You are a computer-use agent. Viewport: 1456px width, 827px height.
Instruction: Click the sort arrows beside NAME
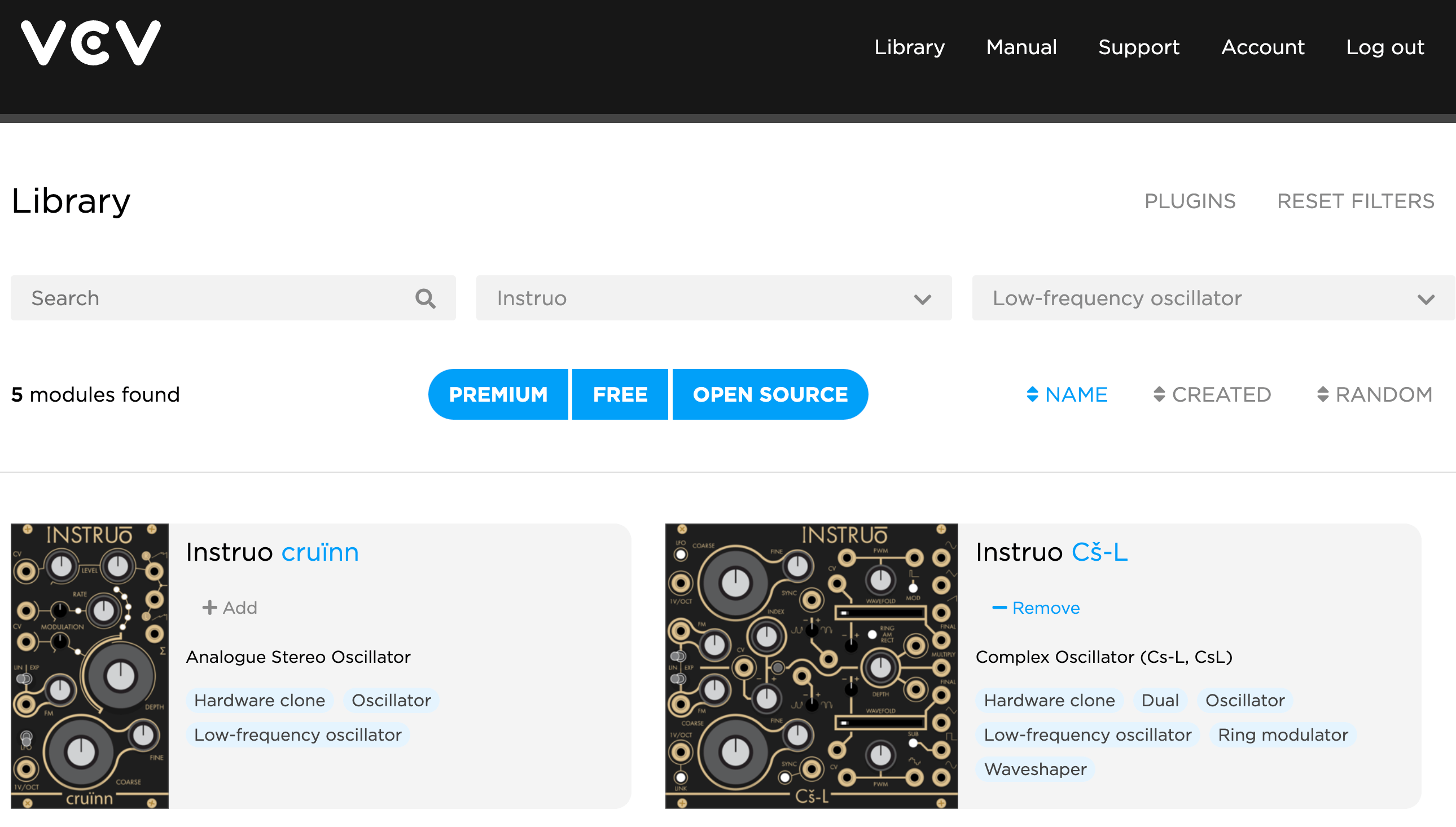[1032, 394]
